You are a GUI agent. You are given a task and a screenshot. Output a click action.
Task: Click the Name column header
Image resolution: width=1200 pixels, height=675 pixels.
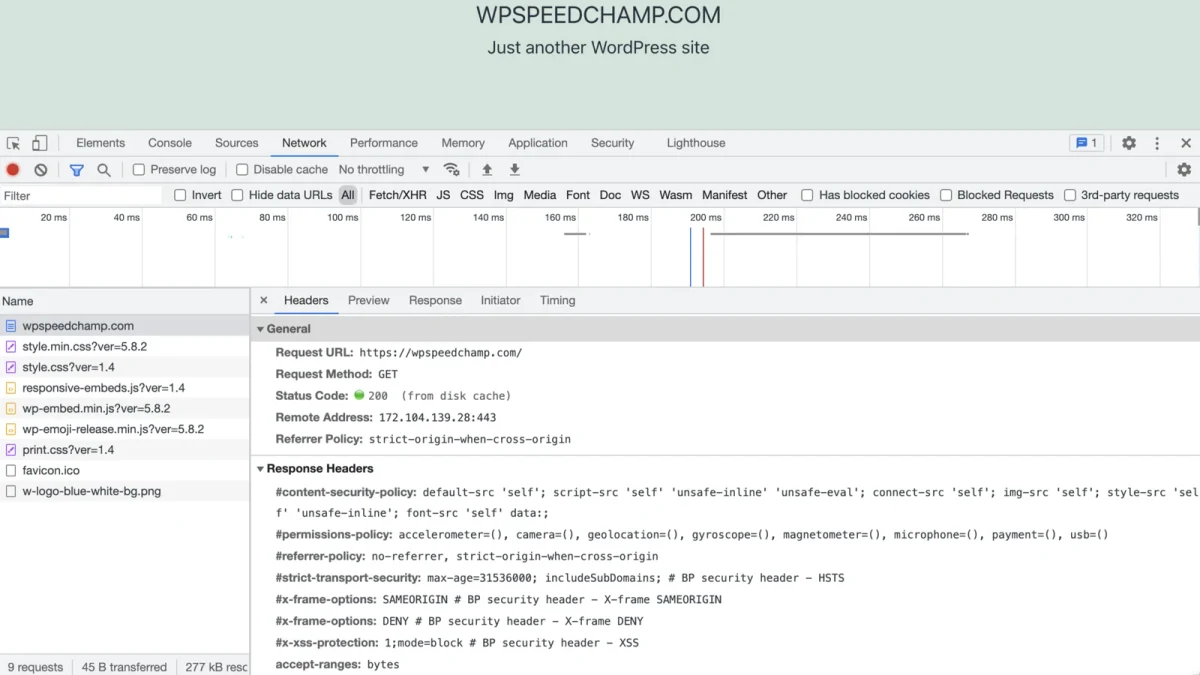[x=124, y=301]
